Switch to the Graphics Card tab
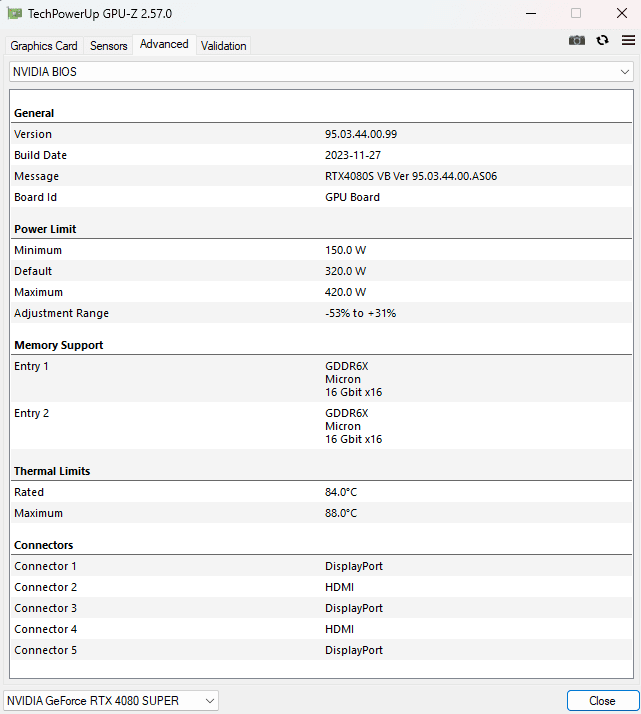The height and width of the screenshot is (714, 641). (44, 46)
